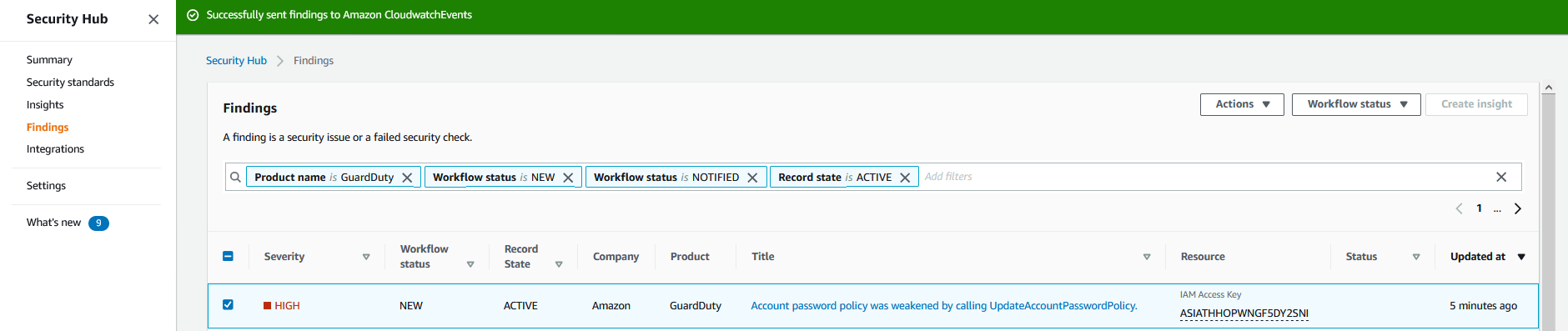Clear all filters in the search bar
1568x331 pixels.
1501,177
